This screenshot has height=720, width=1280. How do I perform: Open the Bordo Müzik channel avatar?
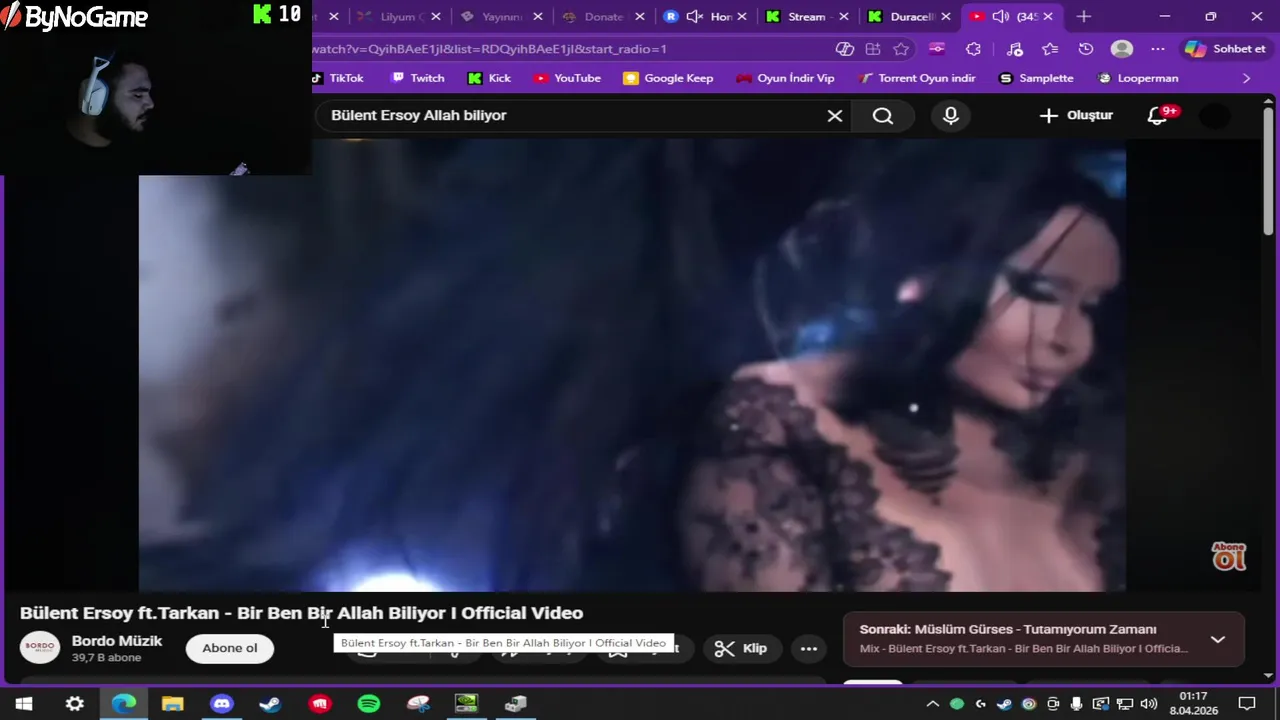coord(40,647)
